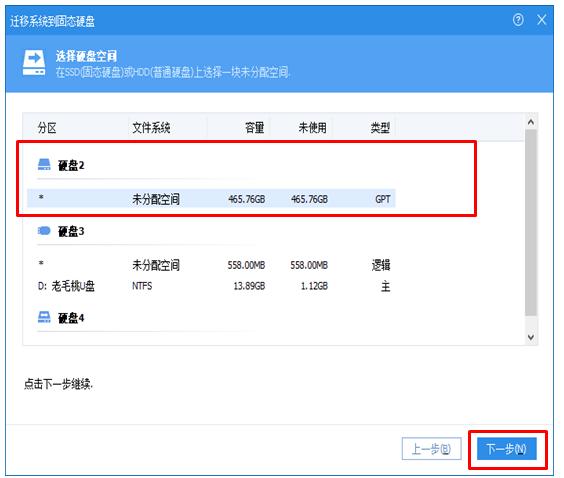Viewport: 564px width, 478px height.
Task: Sort by the 未使用 column header
Action: pos(313,128)
